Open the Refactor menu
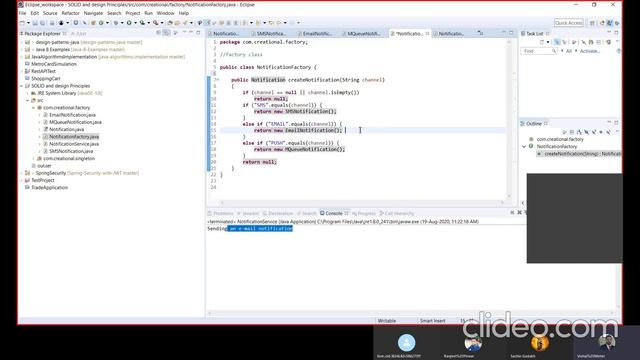This screenshot has width=640, height=360. click(70, 13)
